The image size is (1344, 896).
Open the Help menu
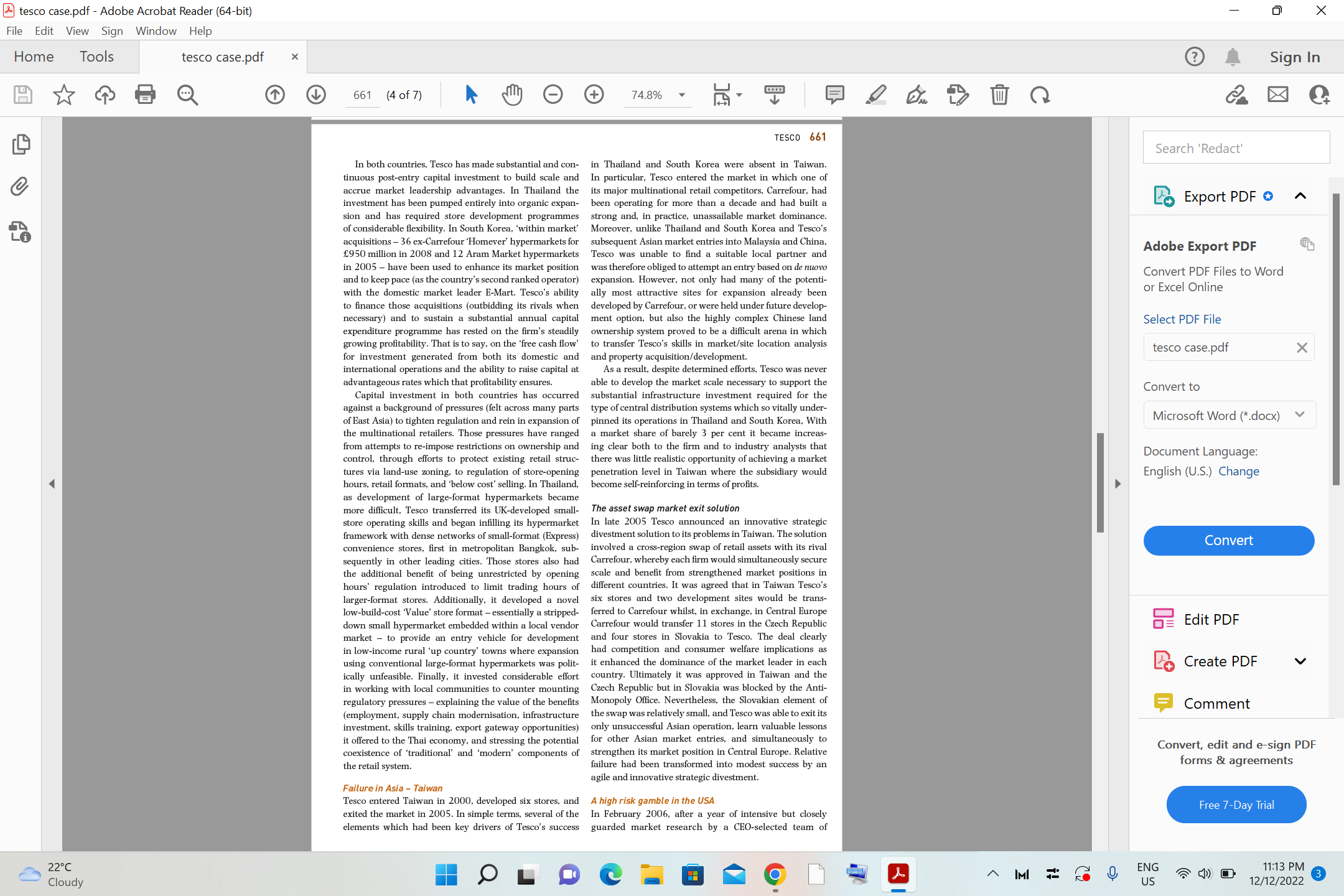pyautogui.click(x=200, y=30)
